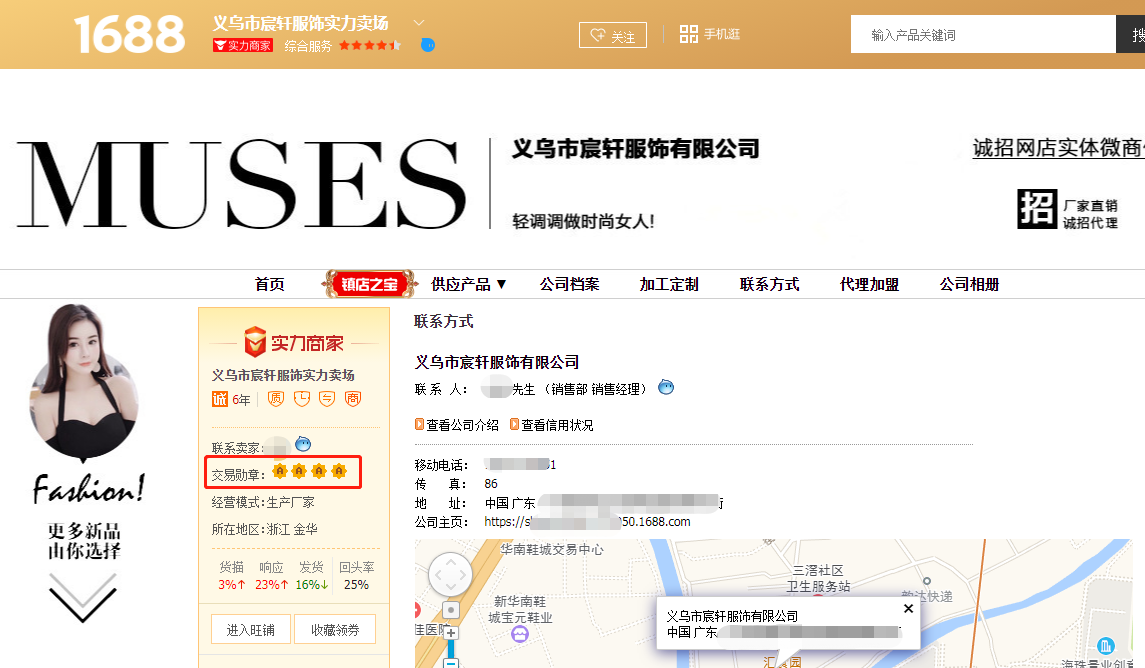Expand the 供应产品 dropdown menu
The height and width of the screenshot is (668, 1145).
point(468,284)
